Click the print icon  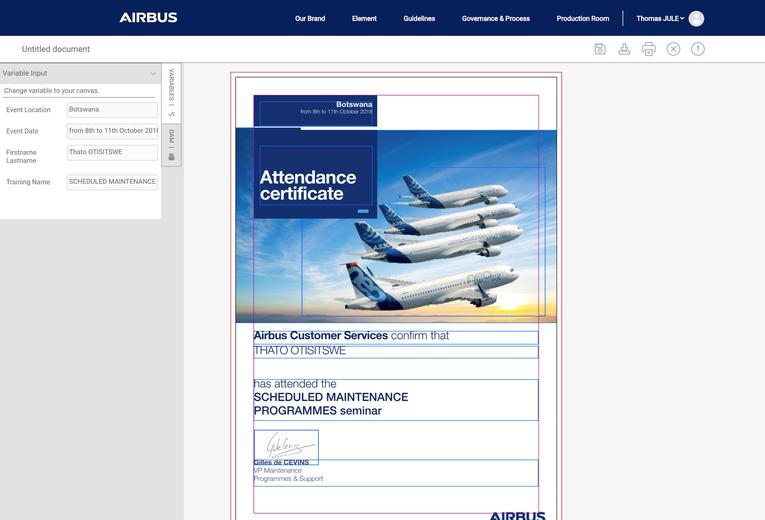coord(649,49)
